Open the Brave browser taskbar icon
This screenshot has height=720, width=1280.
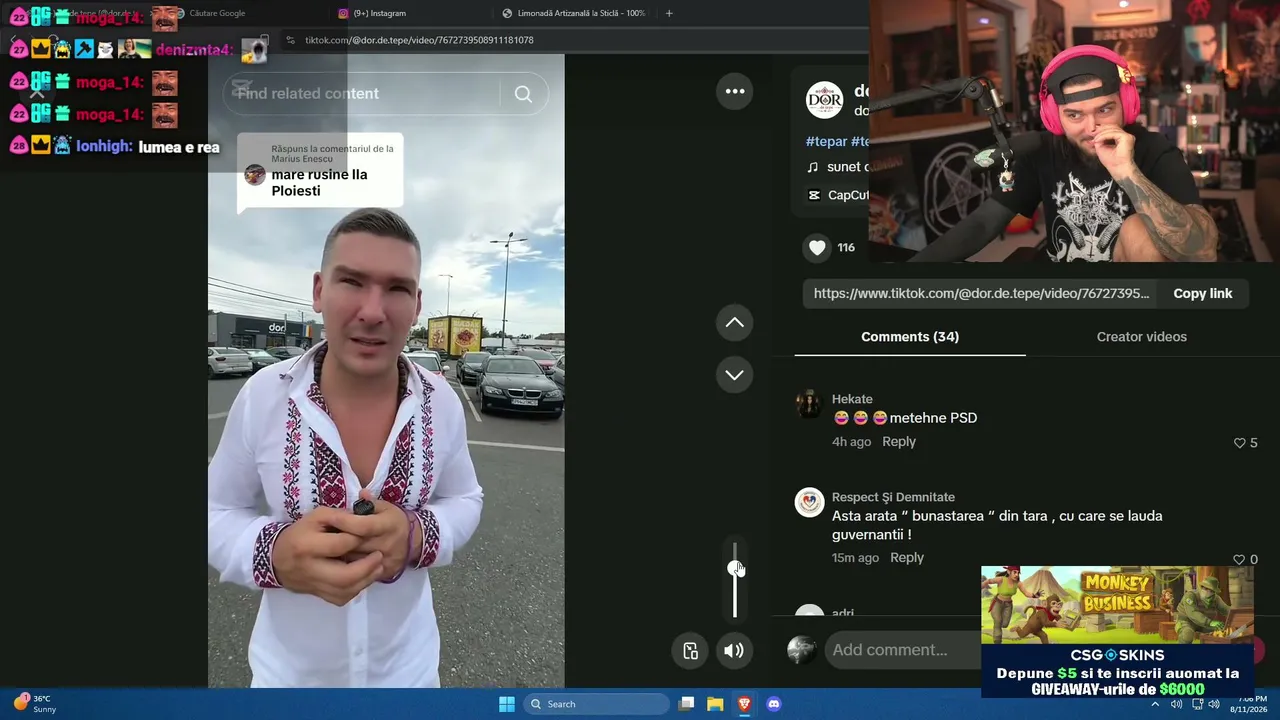[744, 704]
